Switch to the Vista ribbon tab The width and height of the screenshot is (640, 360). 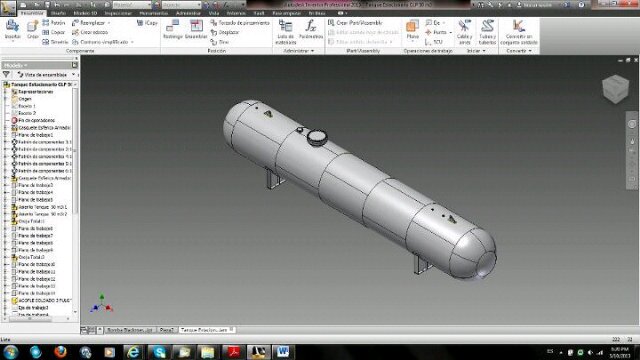point(214,13)
